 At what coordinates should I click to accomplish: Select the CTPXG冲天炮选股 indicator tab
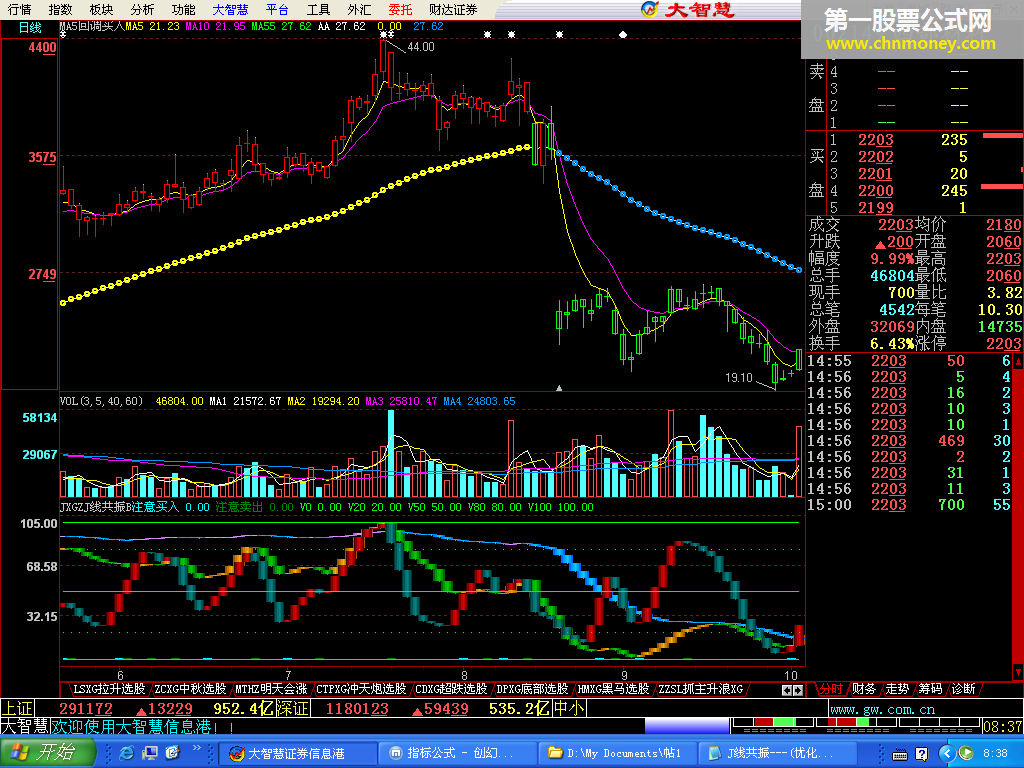click(360, 689)
